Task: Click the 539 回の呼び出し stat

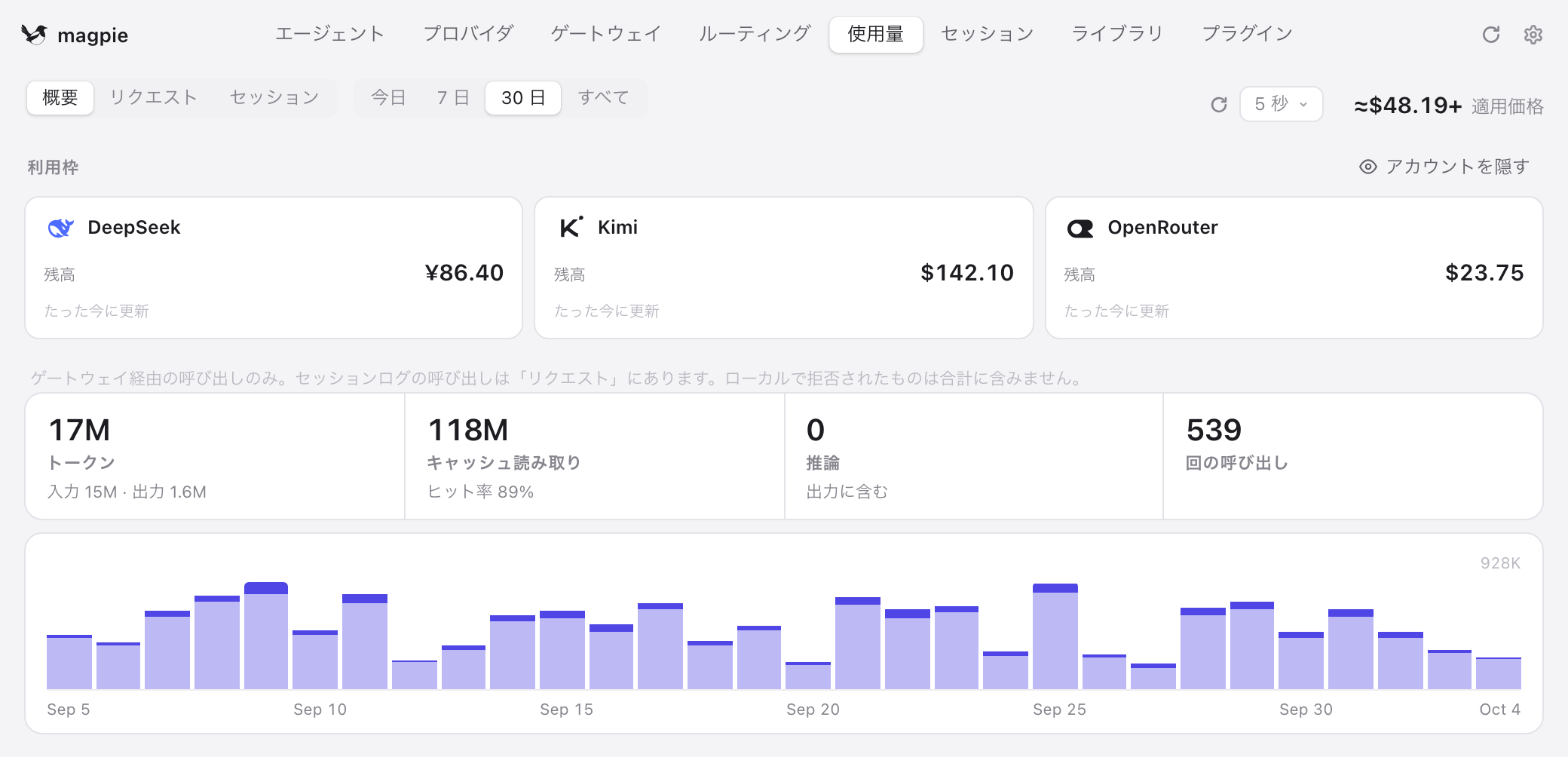Action: click(x=1353, y=456)
